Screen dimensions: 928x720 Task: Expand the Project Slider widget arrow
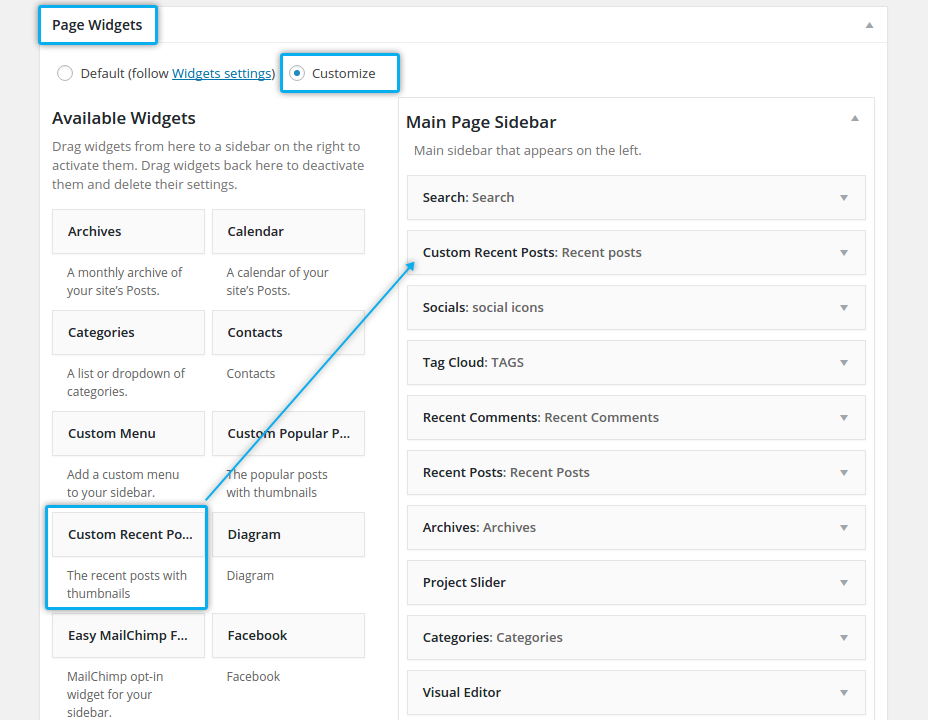[844, 583]
